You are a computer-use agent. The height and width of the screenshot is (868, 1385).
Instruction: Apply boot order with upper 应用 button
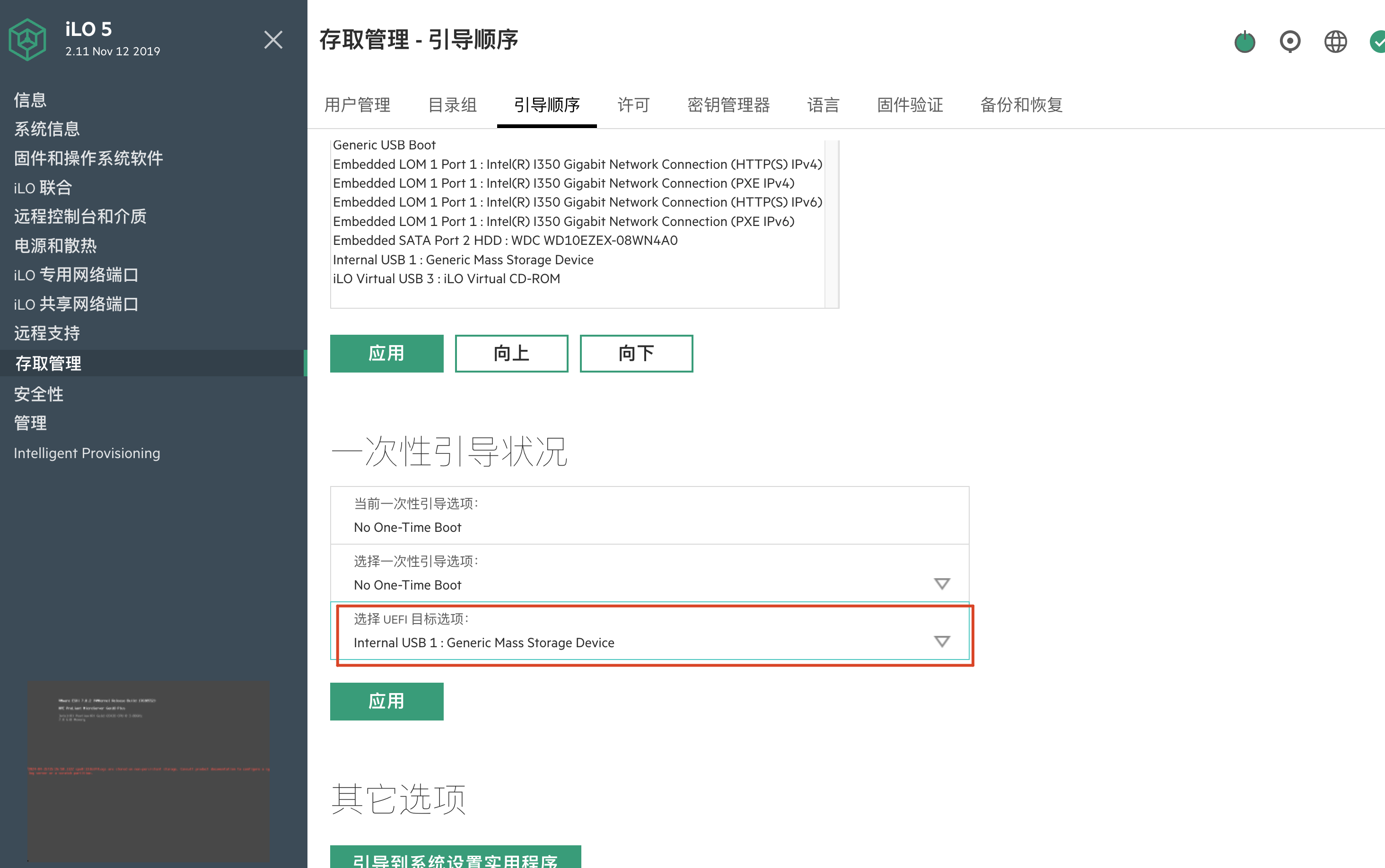point(386,354)
